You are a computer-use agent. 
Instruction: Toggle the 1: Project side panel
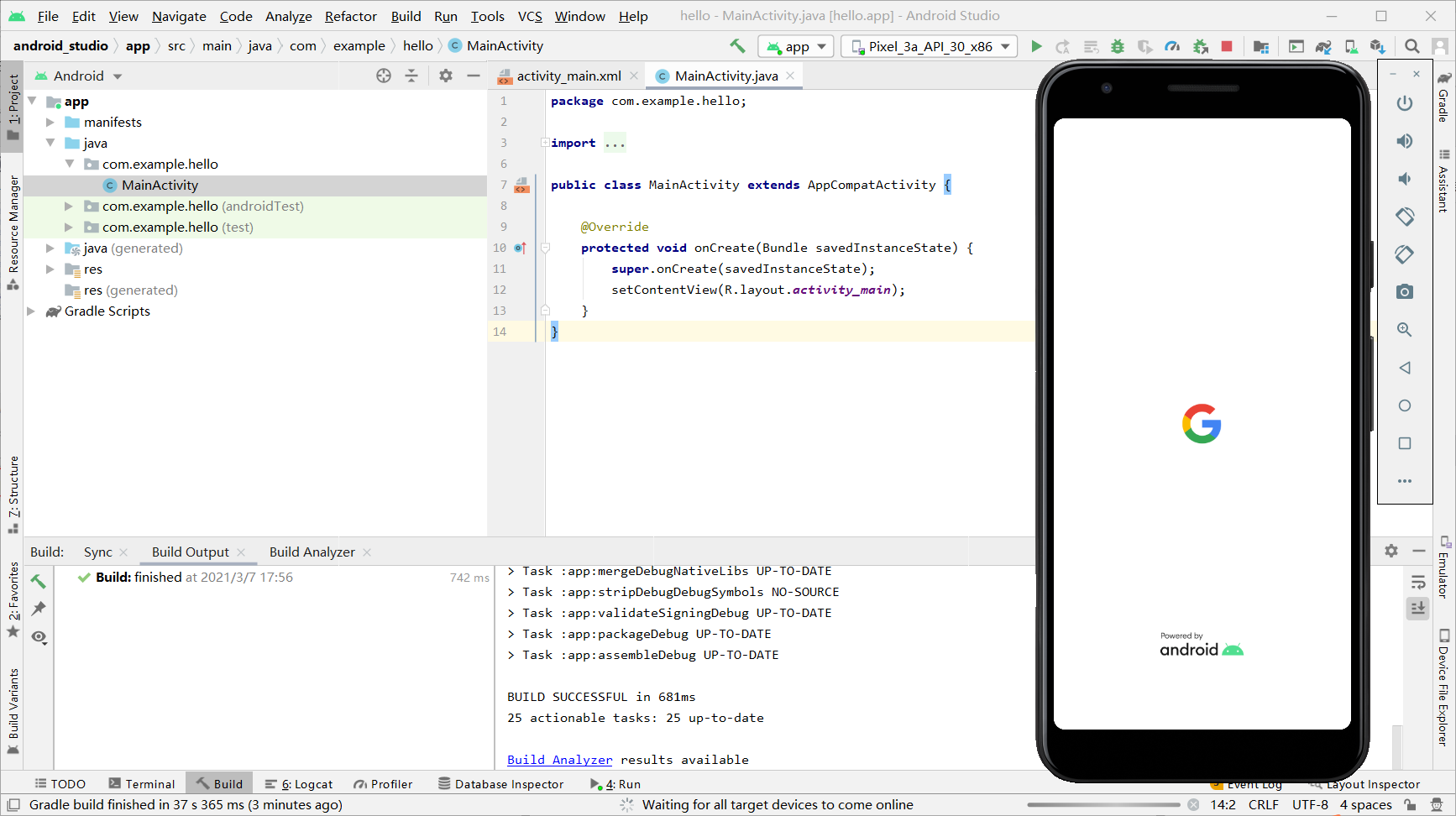[13, 107]
